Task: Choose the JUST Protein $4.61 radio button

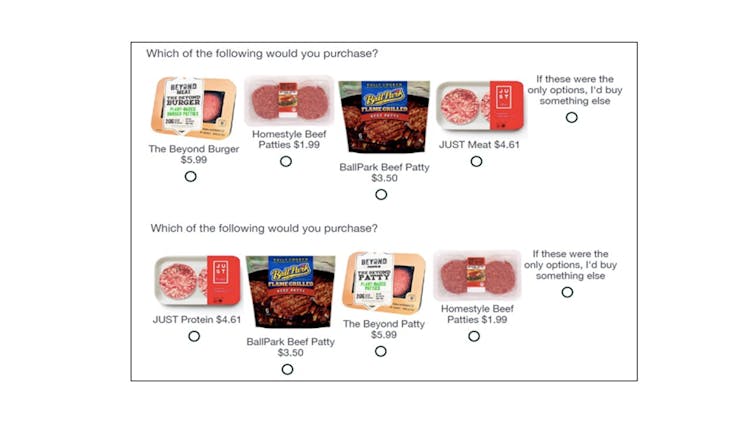Action: coord(194,336)
